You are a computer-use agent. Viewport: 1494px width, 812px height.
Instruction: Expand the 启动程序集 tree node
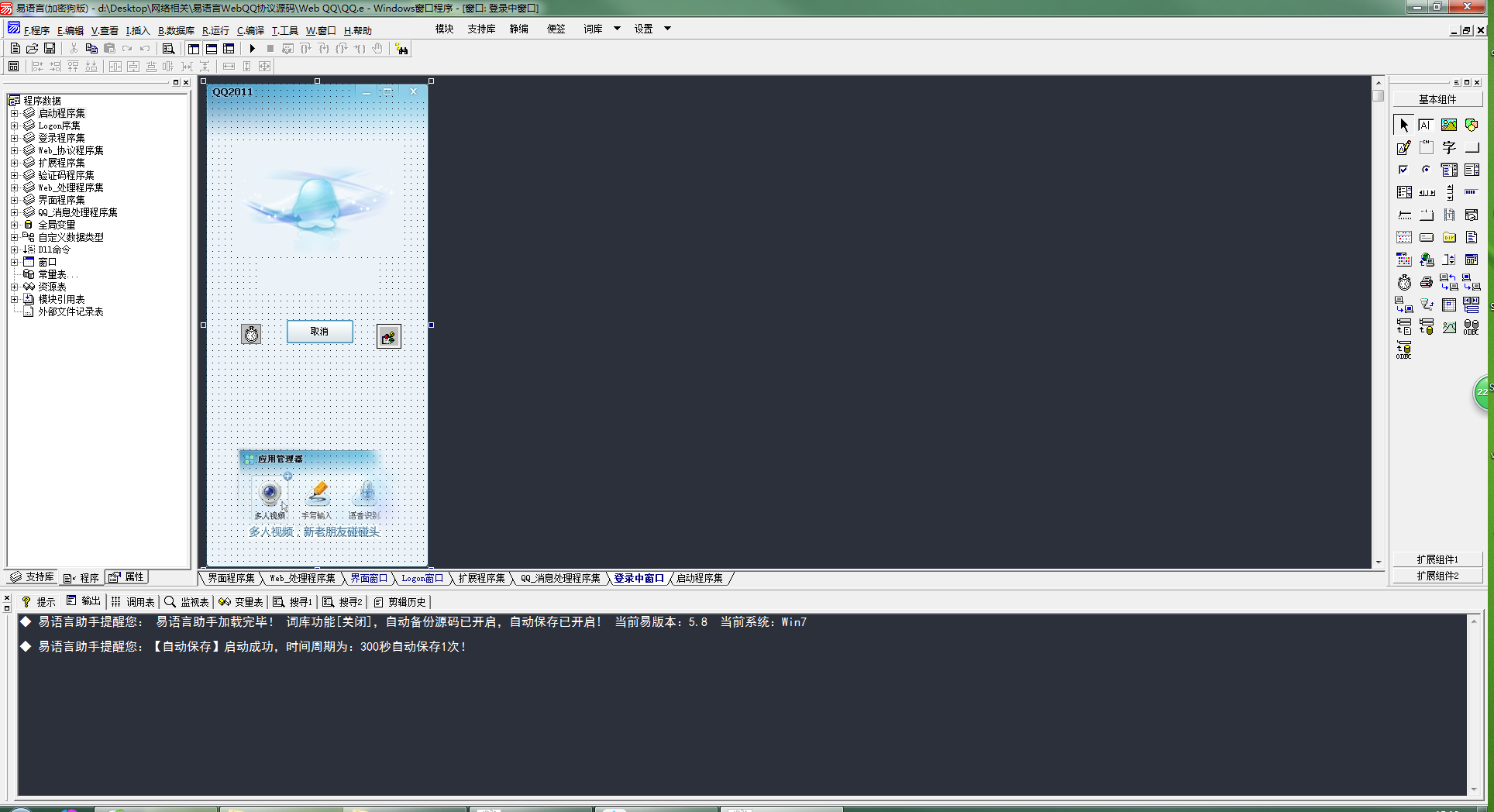14,113
